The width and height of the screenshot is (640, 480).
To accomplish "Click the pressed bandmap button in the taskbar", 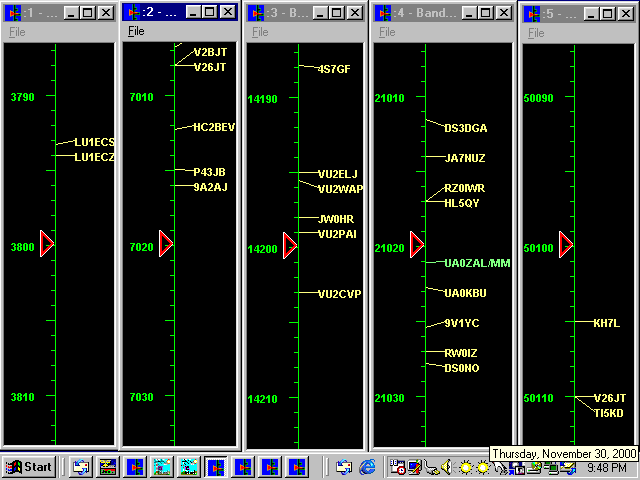I will [216, 467].
